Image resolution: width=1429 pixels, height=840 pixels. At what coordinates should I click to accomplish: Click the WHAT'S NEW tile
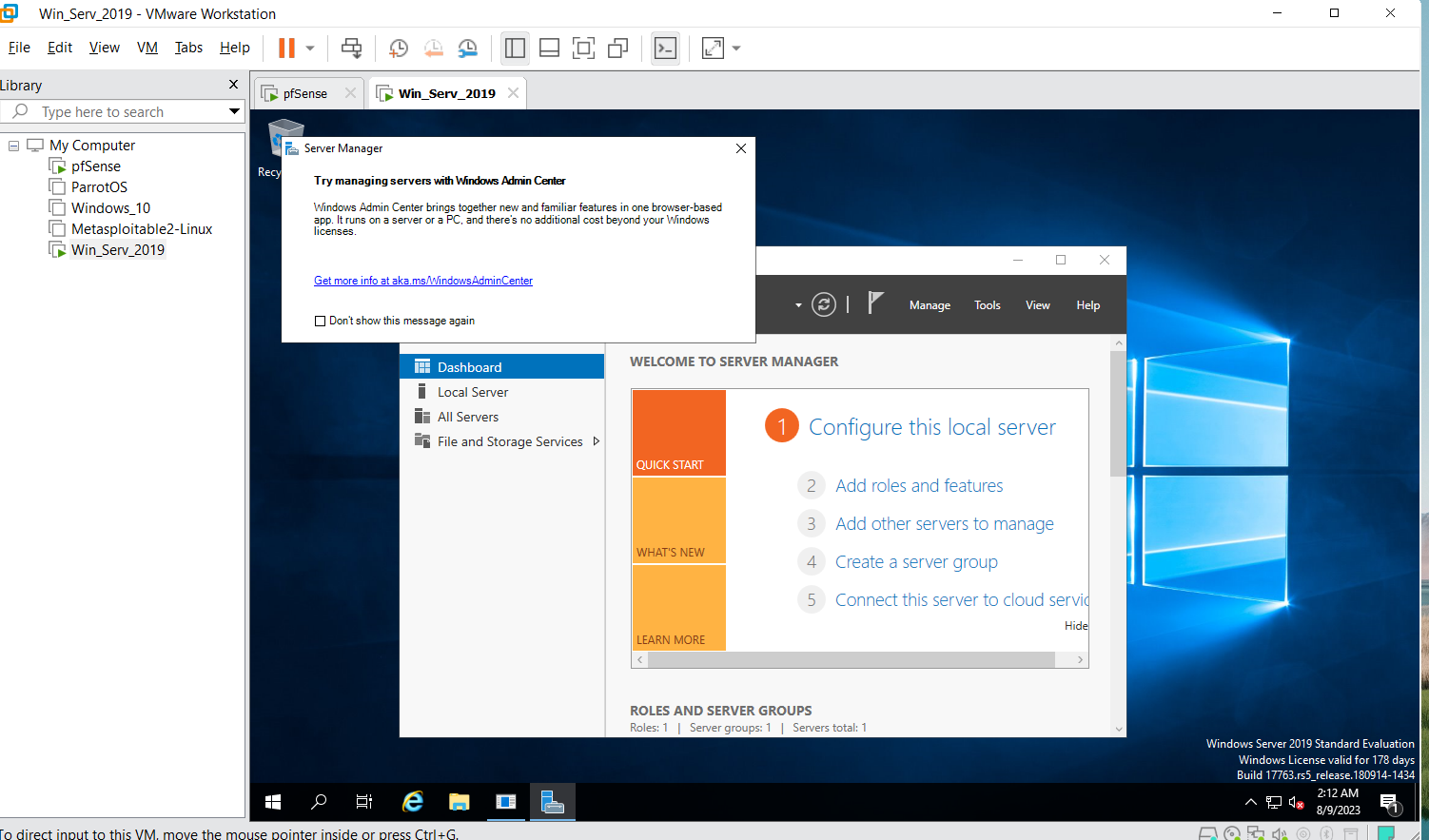click(679, 520)
